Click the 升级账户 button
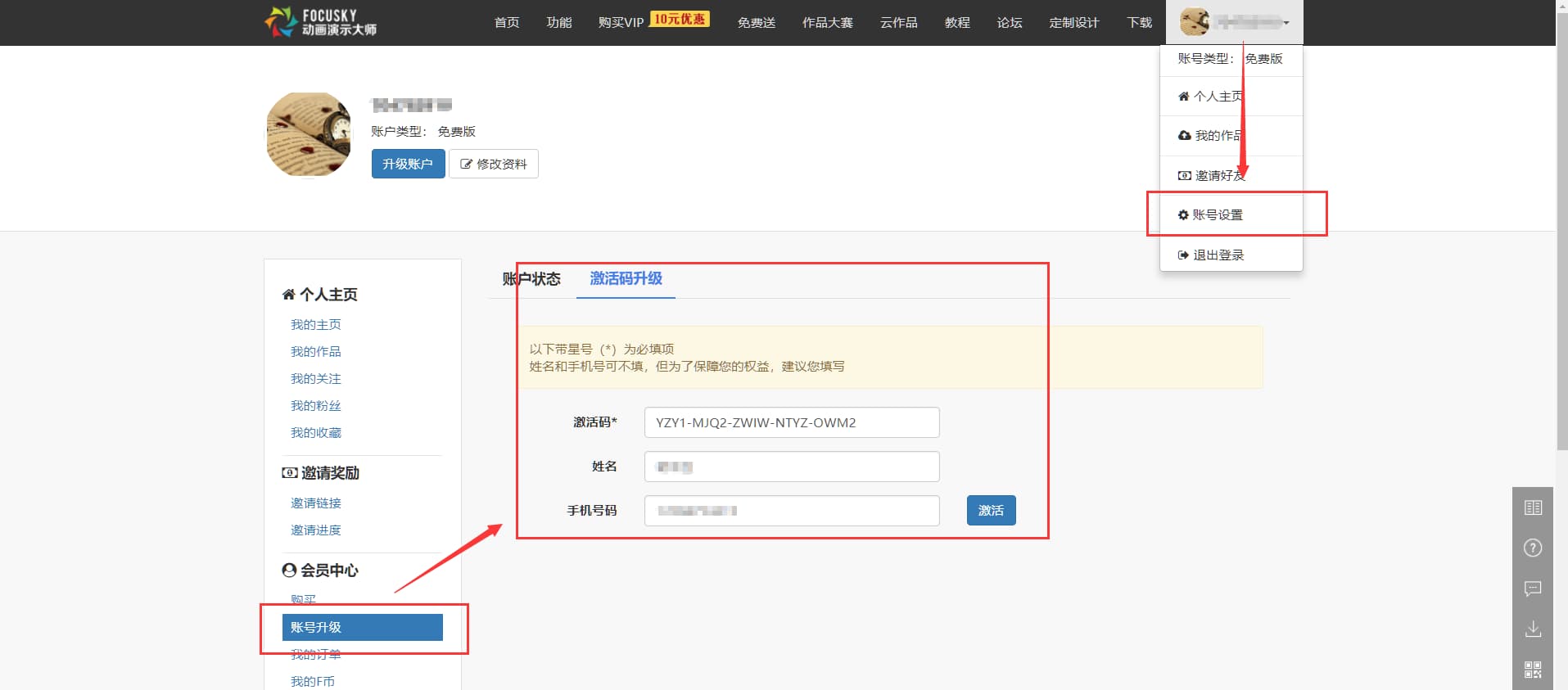The width and height of the screenshot is (1568, 690). tap(408, 164)
